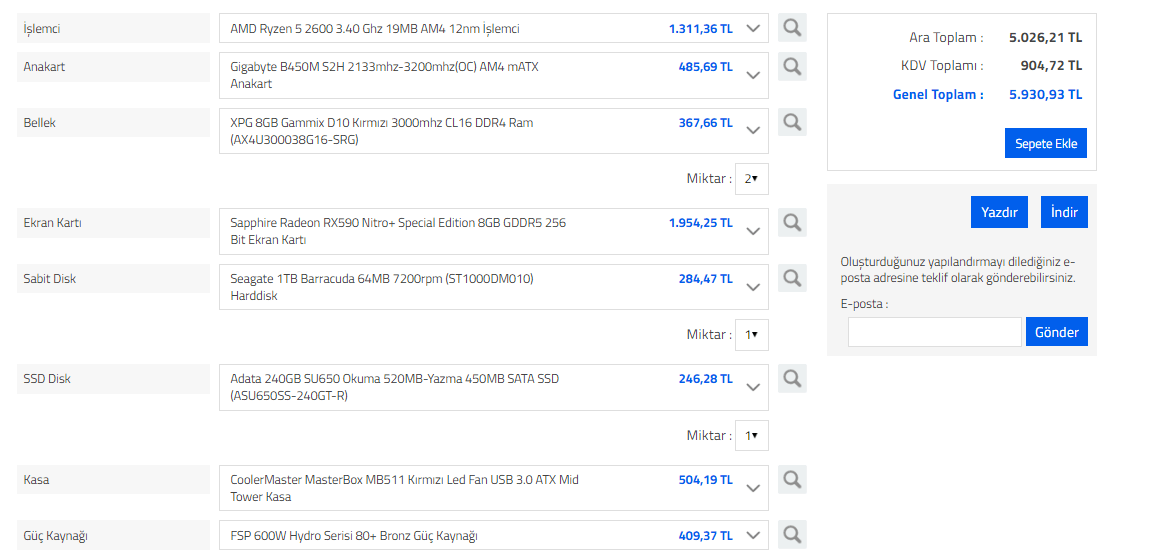Expand the XPG 8GB Gammix D10 dropdown
The width and height of the screenshot is (1159, 557).
tap(752, 130)
